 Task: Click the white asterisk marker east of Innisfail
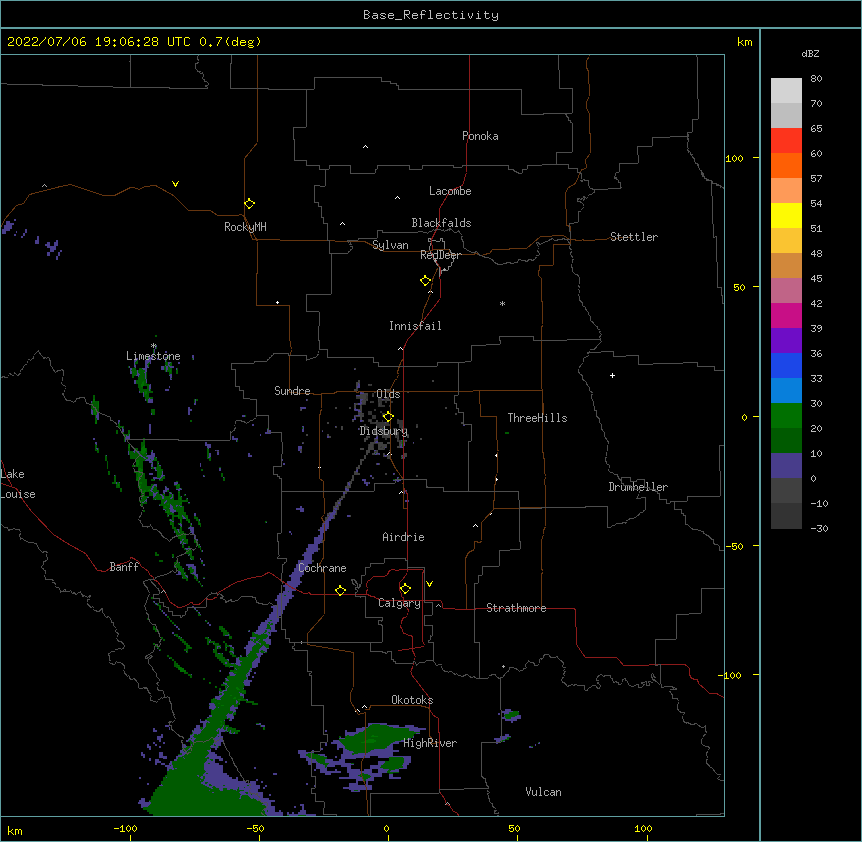tap(502, 303)
